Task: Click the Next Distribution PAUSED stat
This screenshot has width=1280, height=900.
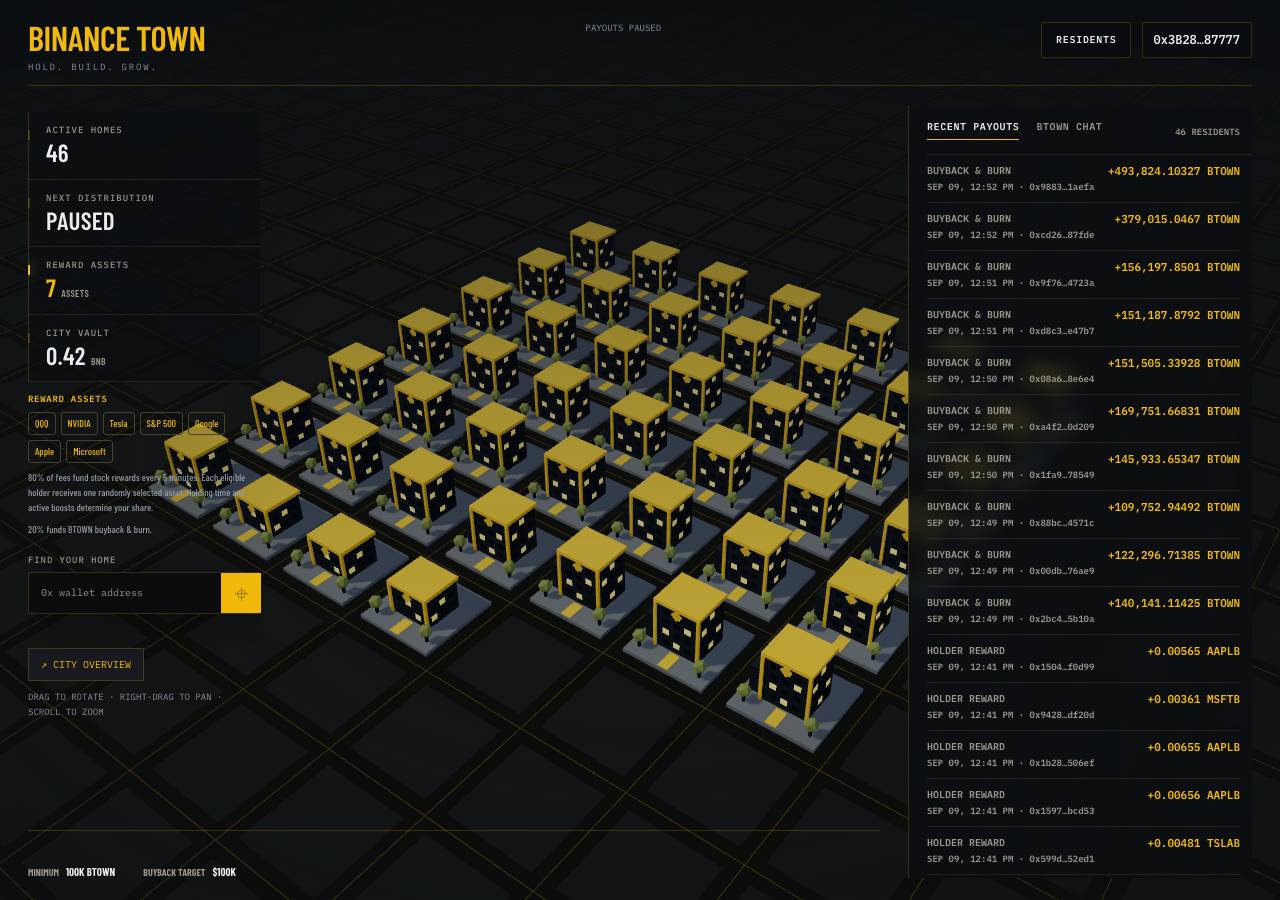Action: [144, 213]
